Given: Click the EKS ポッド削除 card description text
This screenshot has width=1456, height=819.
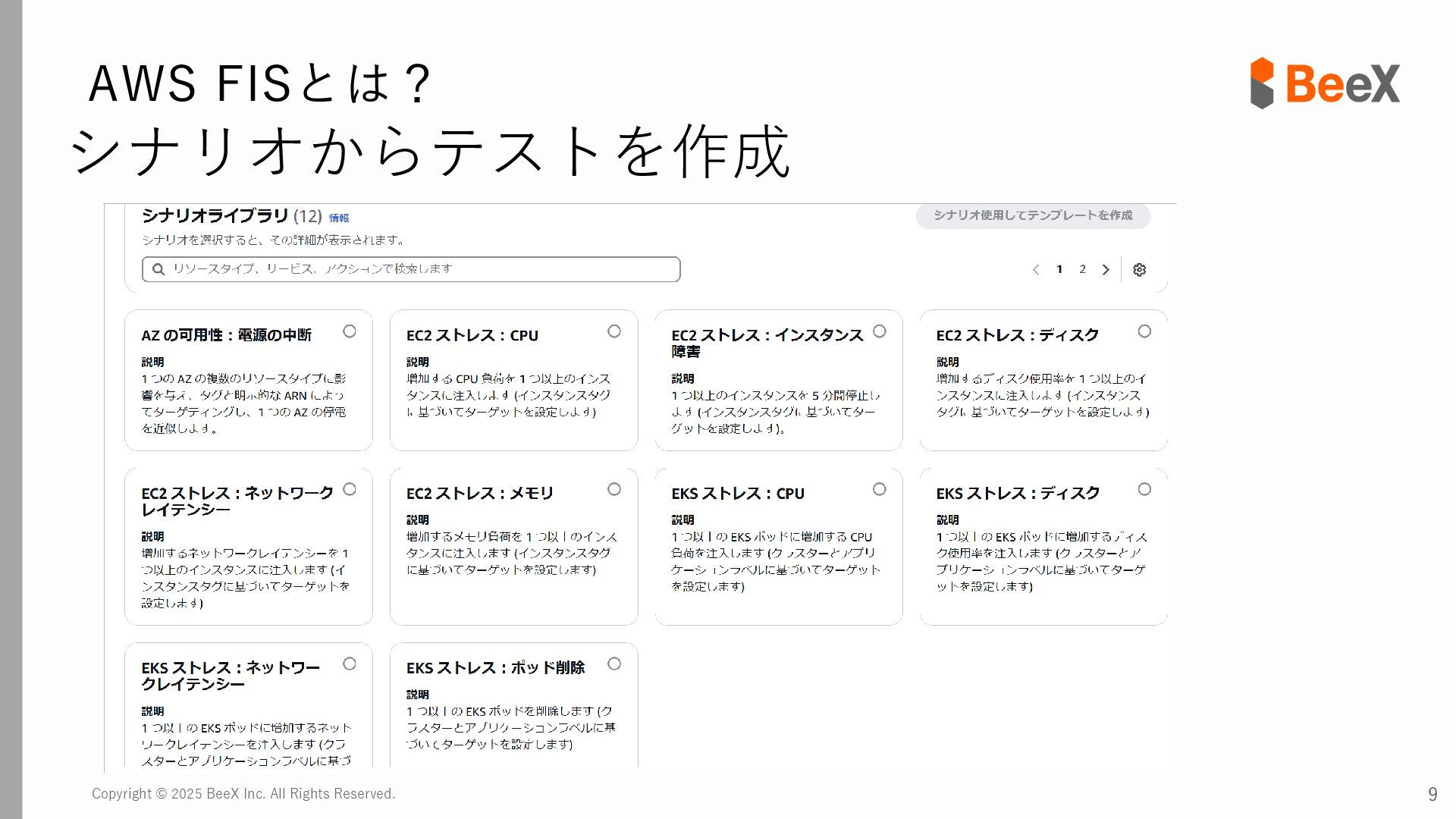Looking at the screenshot, I should click(x=510, y=727).
